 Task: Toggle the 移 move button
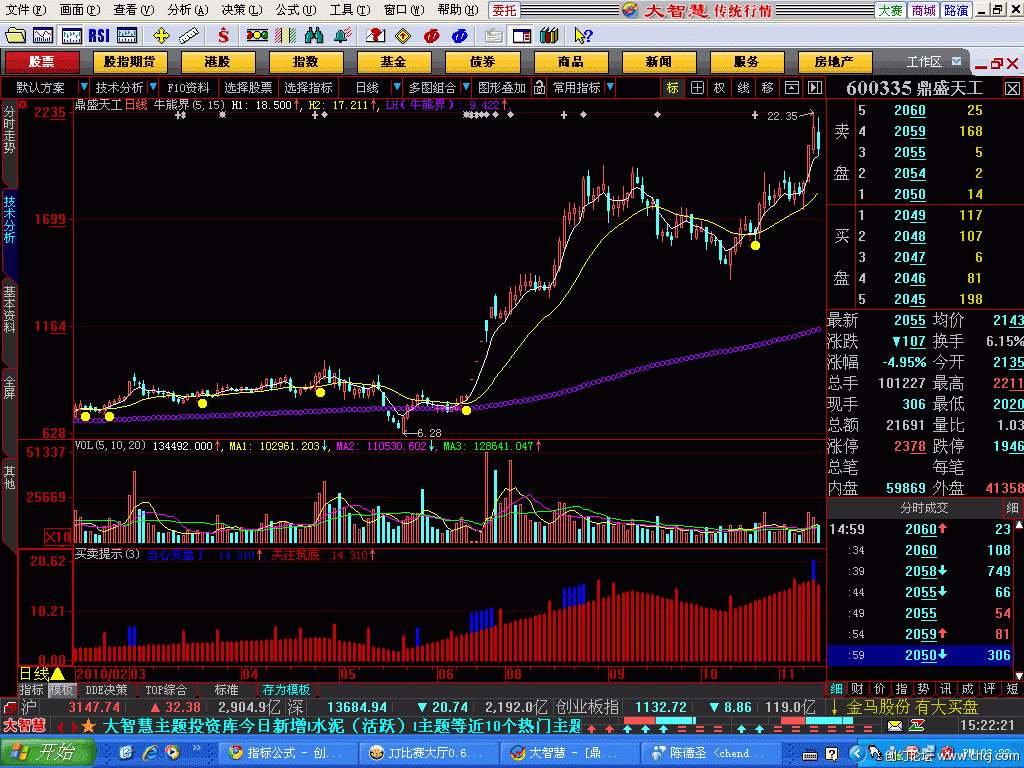pyautogui.click(x=767, y=88)
